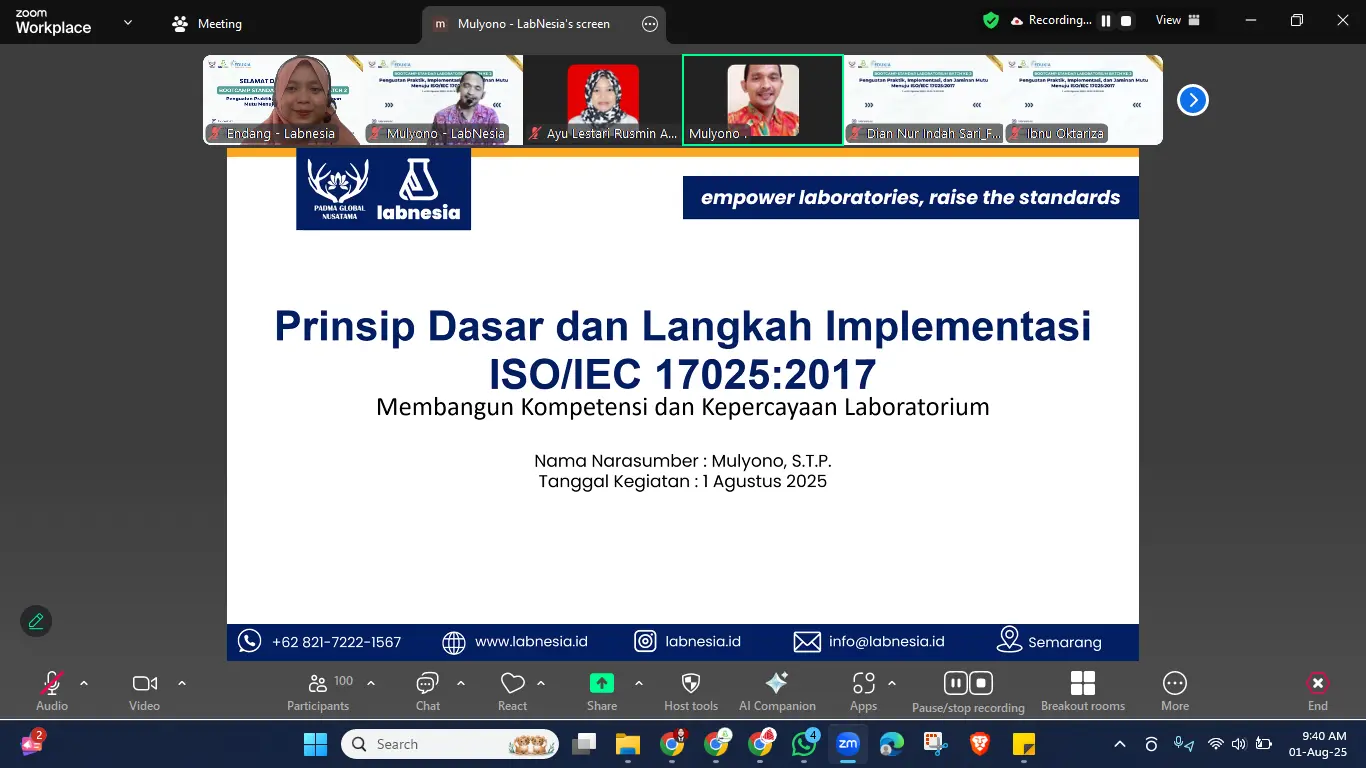
Task: Click the Host tools shield icon
Action: (690, 690)
